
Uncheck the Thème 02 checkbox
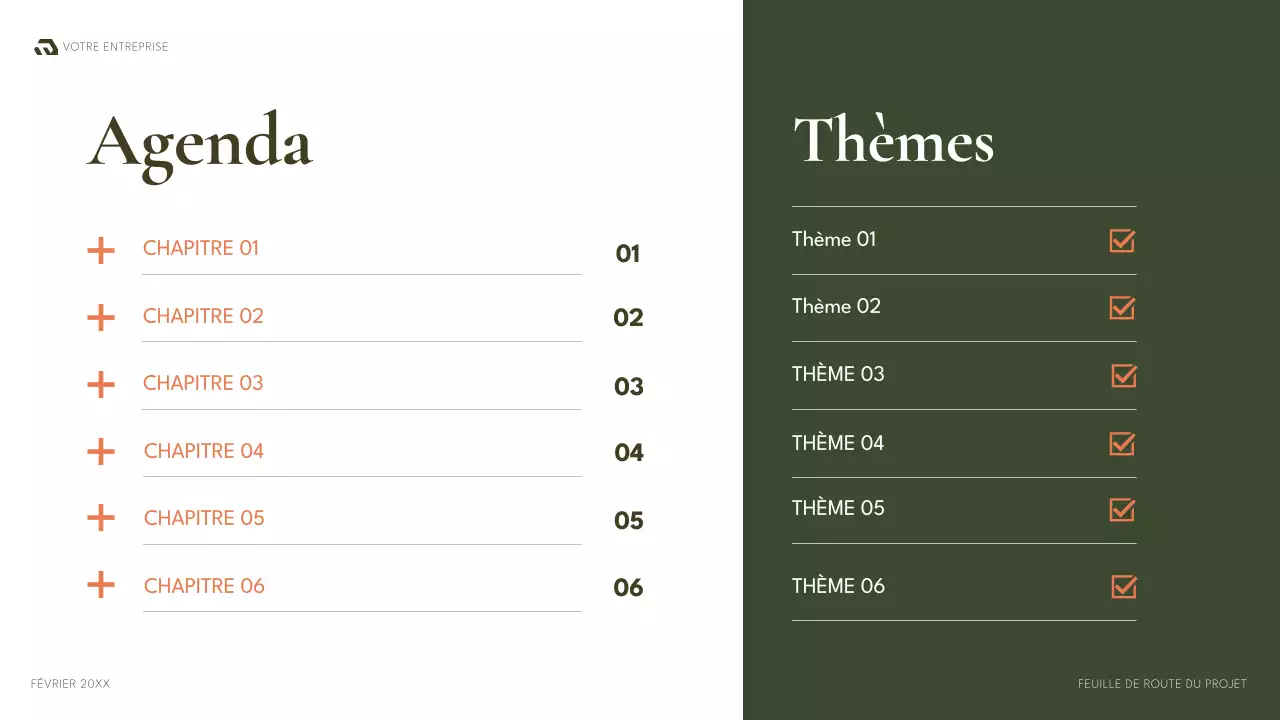point(1122,307)
